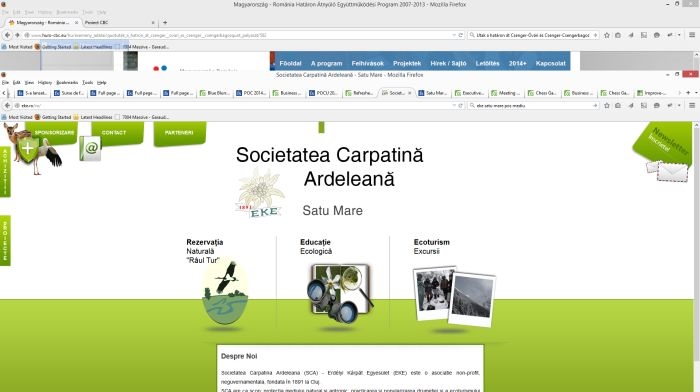
Task: Click the chat bubble icon in background Firefox toolbar
Action: pyautogui.click(x=657, y=35)
